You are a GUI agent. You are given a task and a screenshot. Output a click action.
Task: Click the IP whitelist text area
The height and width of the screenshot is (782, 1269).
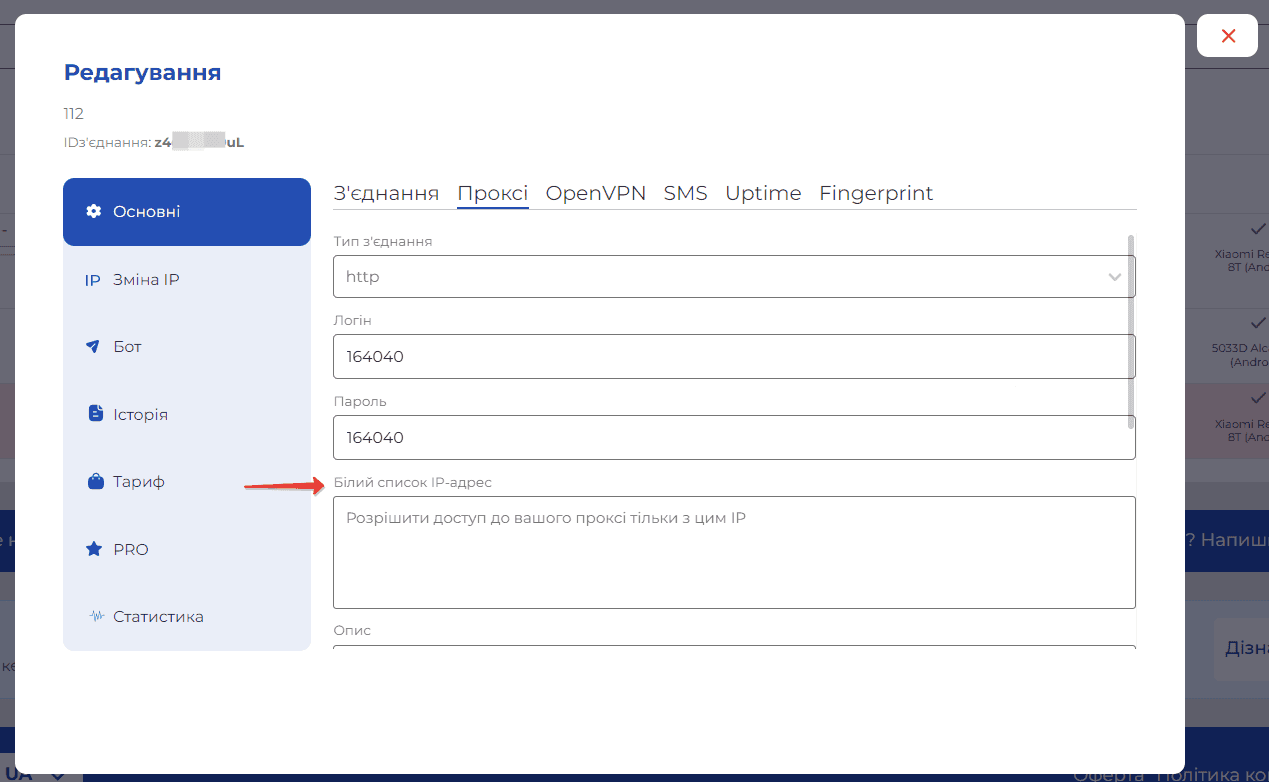pos(733,552)
